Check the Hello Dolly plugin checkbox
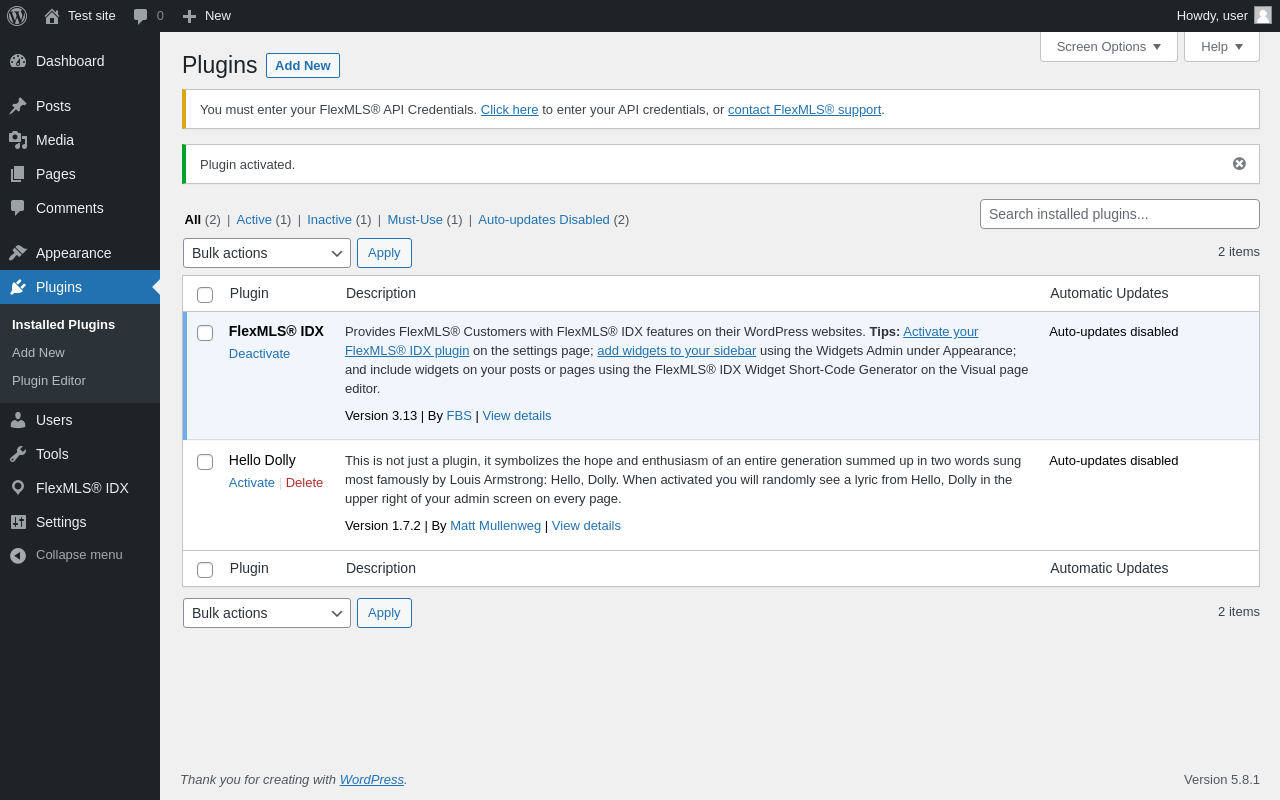The image size is (1280, 800). point(205,462)
